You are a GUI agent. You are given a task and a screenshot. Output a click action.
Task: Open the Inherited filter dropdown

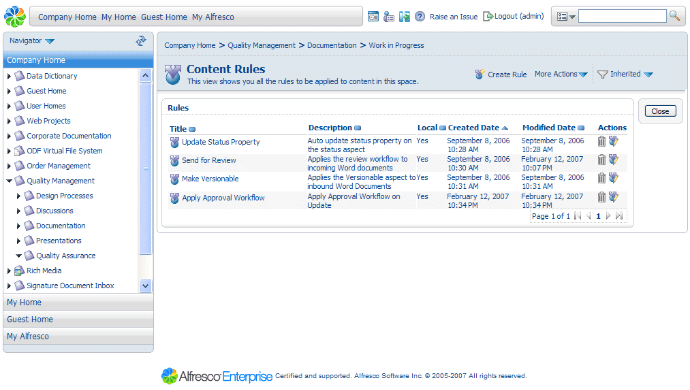[625, 74]
